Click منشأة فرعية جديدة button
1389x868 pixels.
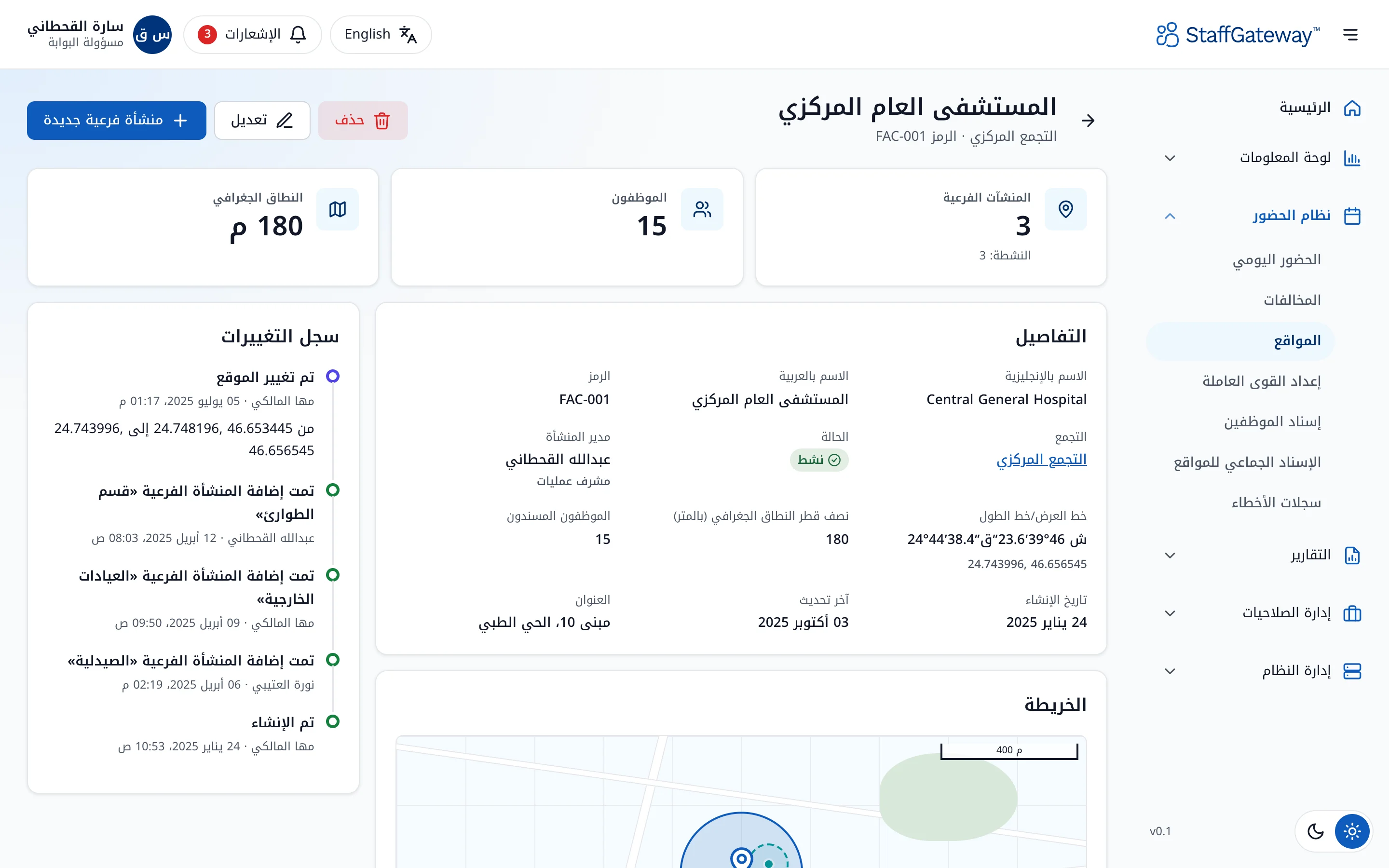(x=117, y=121)
